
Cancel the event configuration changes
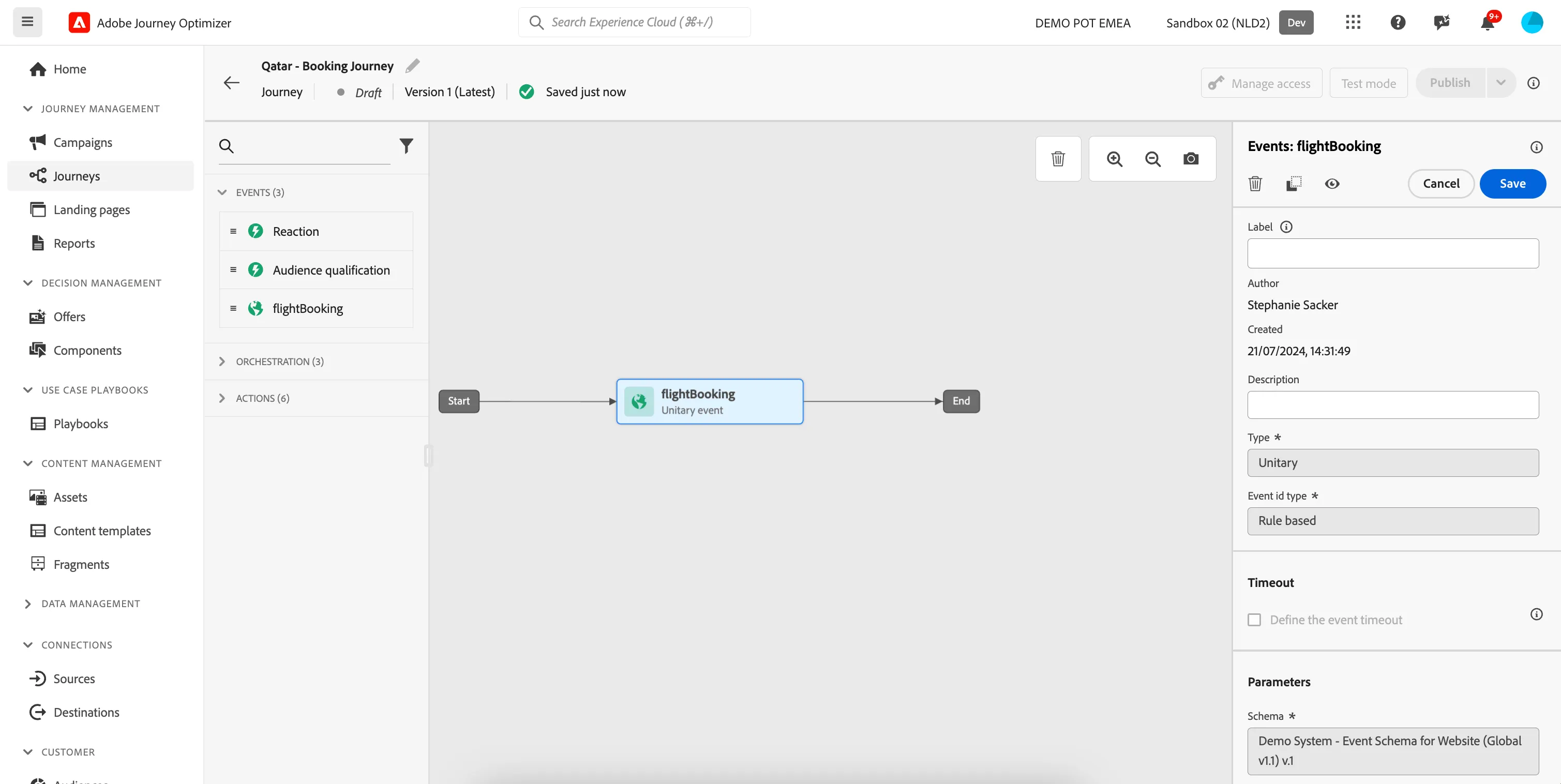click(x=1441, y=184)
